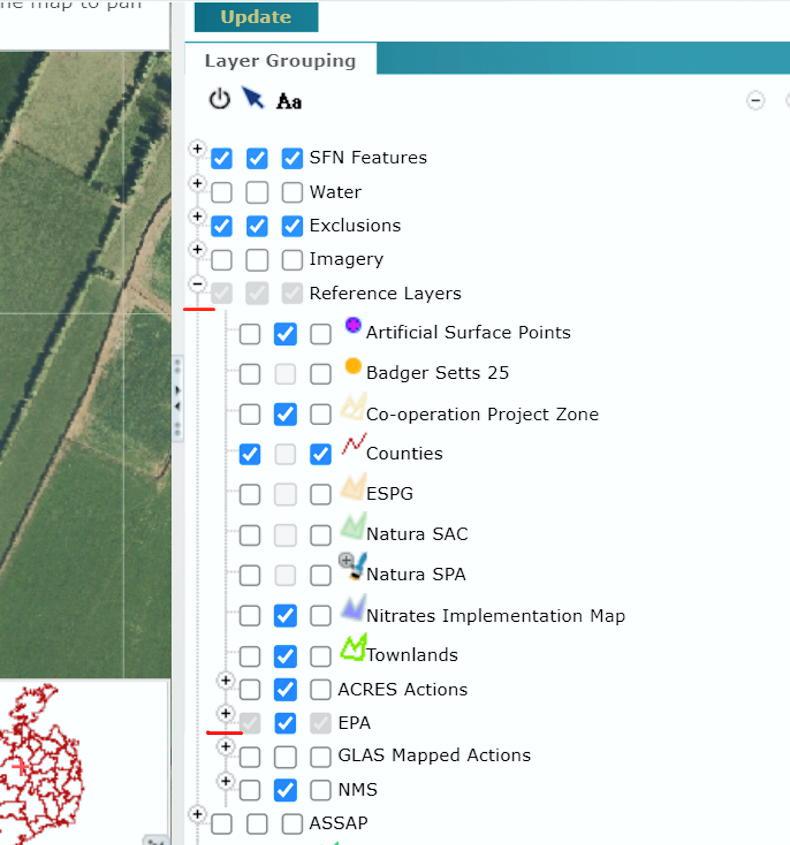Click the Natura SPA layer symbol
The height and width of the screenshot is (845, 790).
coord(351,568)
